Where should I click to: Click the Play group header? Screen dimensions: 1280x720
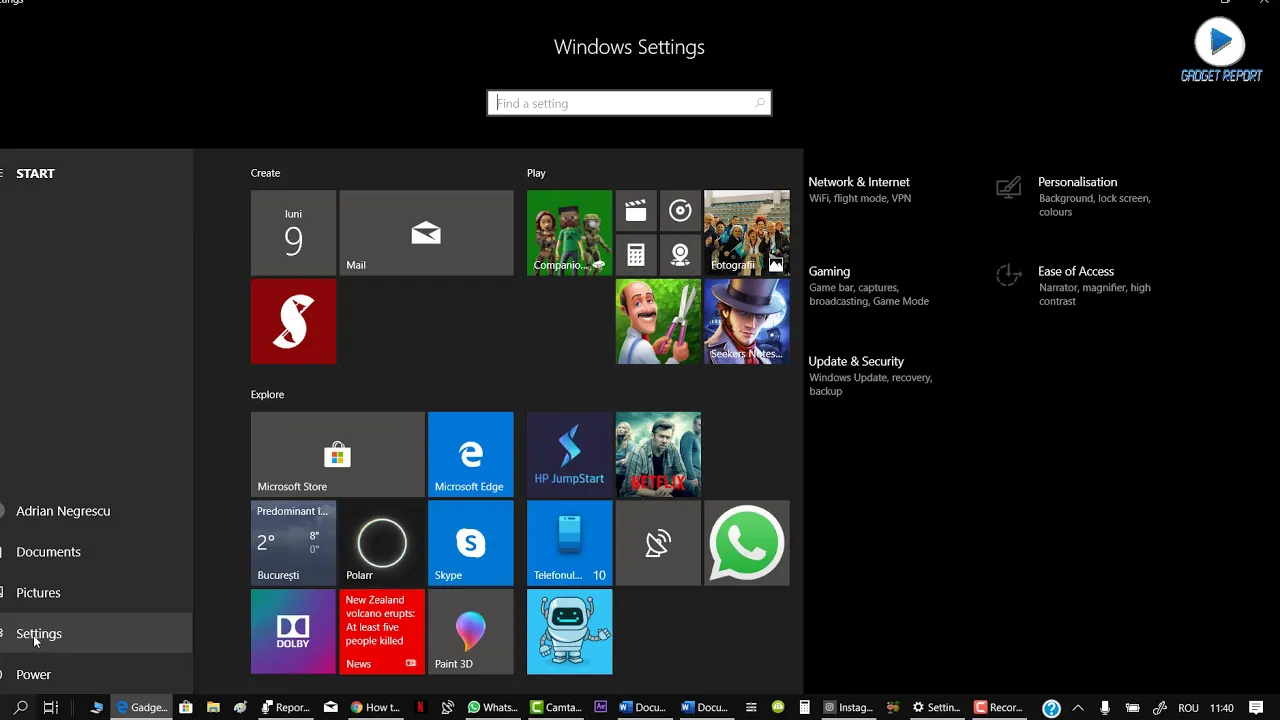click(x=536, y=173)
